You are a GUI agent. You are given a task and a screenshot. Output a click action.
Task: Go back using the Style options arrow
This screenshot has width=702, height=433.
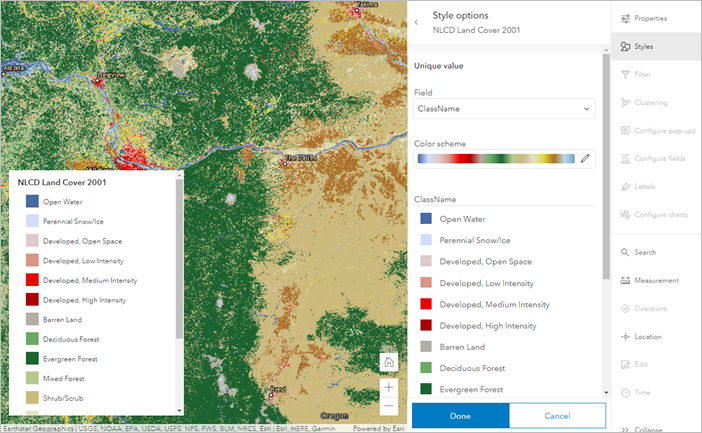[416, 22]
